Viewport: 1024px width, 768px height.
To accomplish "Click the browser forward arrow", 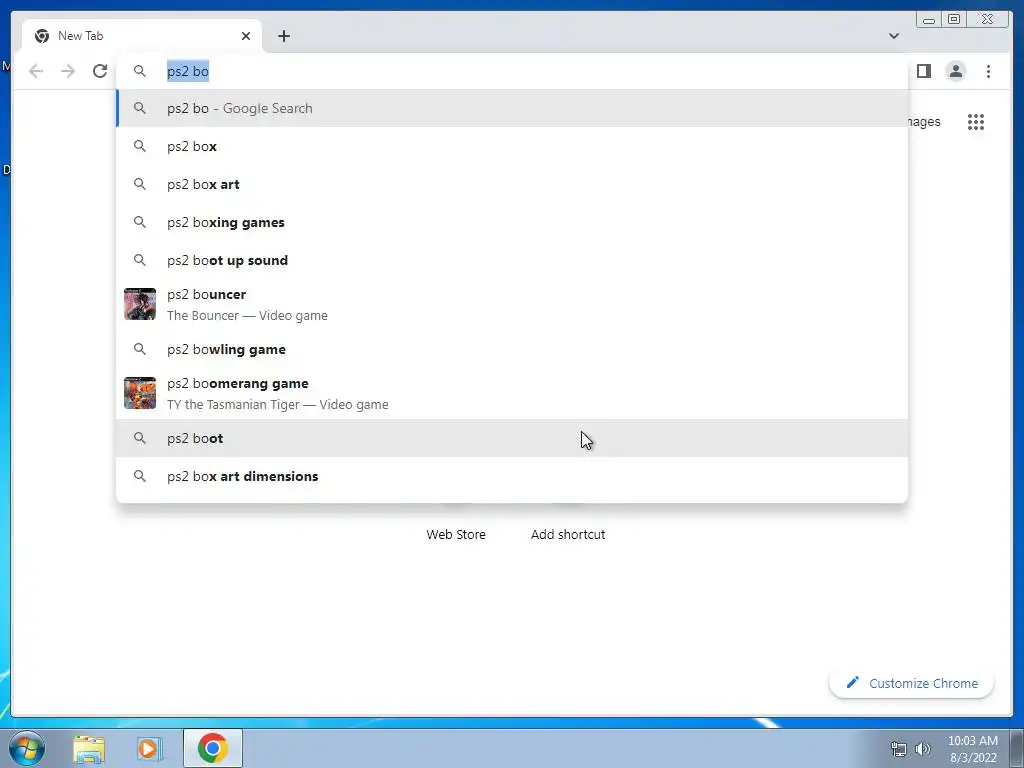I will point(68,71).
